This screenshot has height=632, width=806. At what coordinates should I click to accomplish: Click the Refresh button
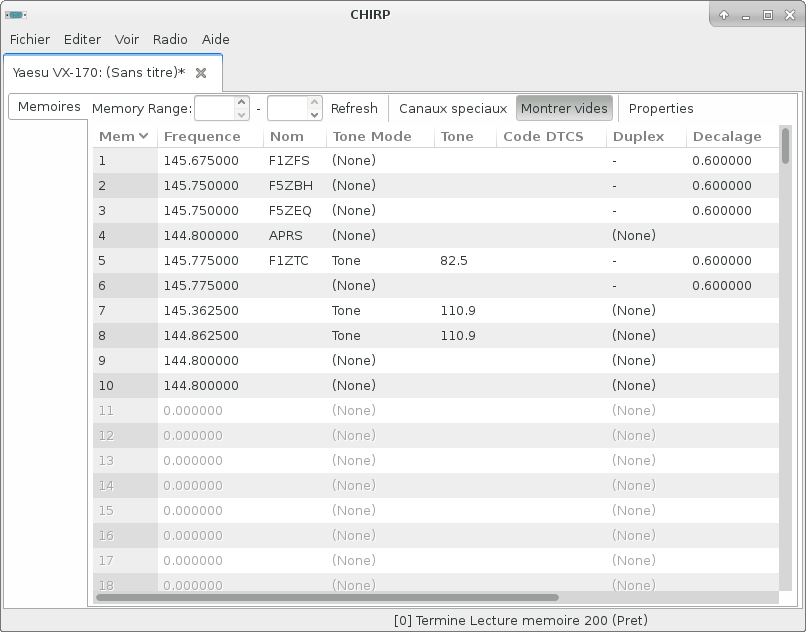(354, 109)
